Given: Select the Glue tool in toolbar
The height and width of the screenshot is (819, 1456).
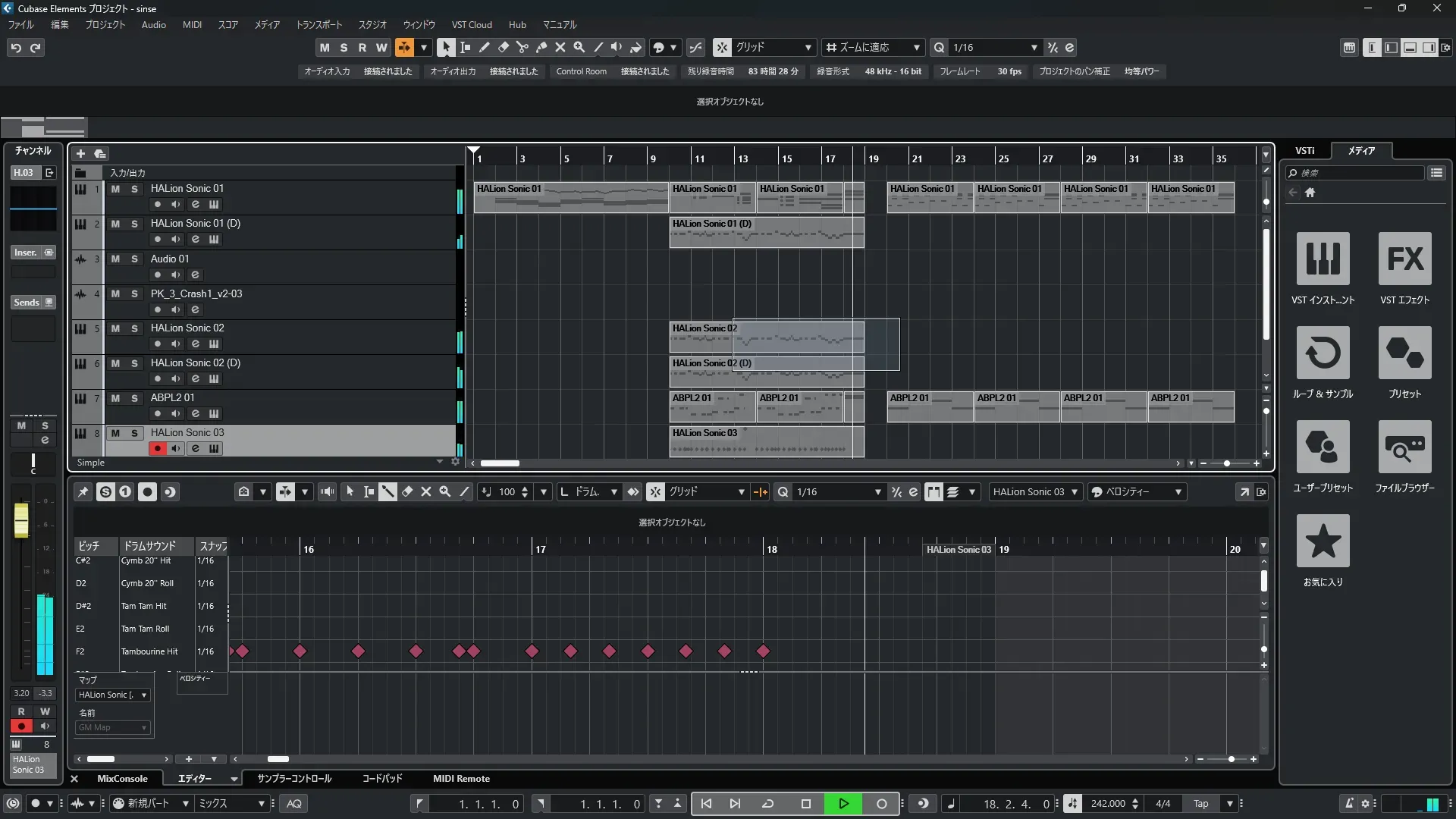Looking at the screenshot, I should pos(541,47).
